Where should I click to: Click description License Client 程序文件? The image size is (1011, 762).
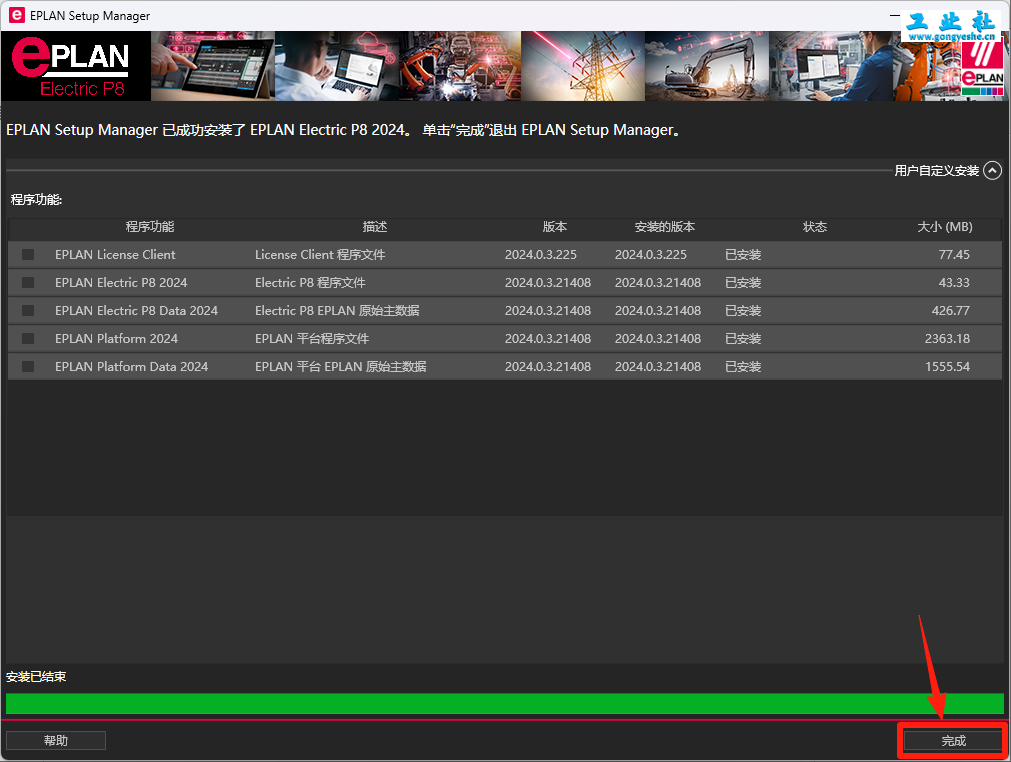[x=320, y=255]
